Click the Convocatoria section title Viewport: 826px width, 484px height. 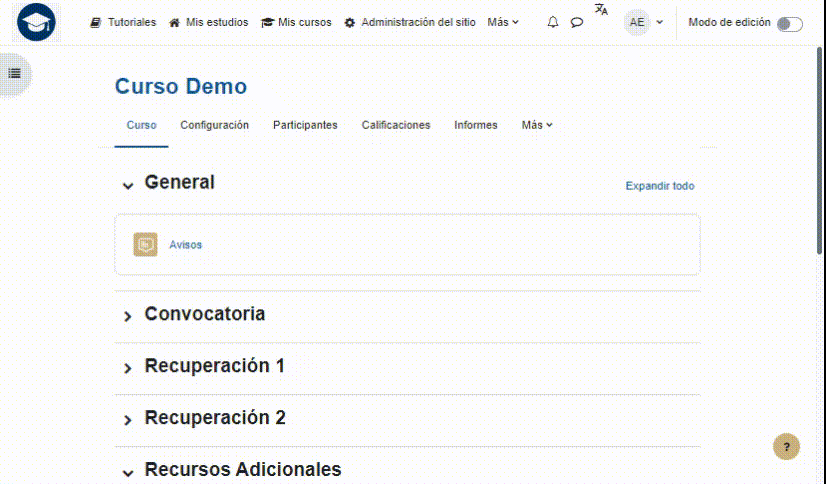click(205, 313)
